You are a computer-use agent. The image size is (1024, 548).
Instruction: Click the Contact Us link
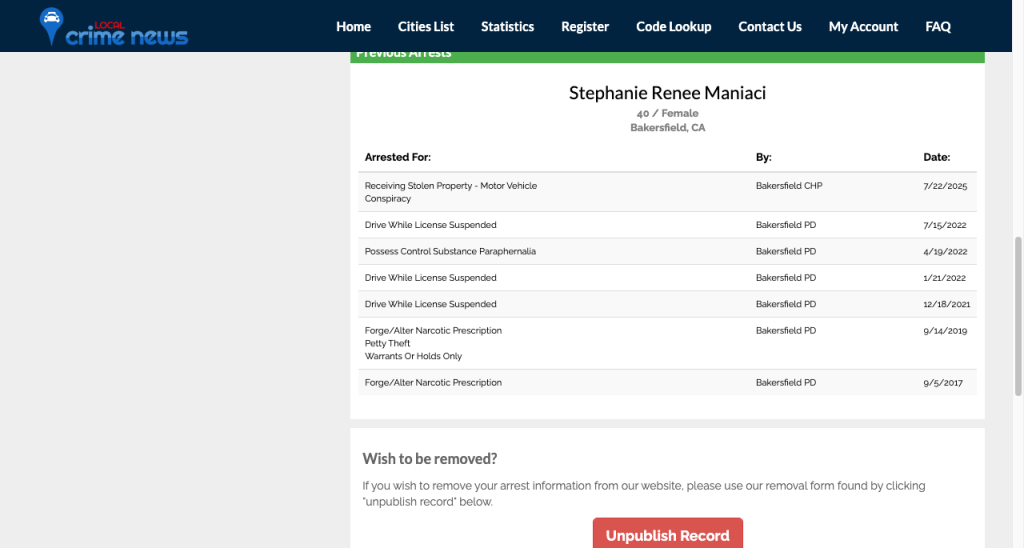pyautogui.click(x=770, y=27)
